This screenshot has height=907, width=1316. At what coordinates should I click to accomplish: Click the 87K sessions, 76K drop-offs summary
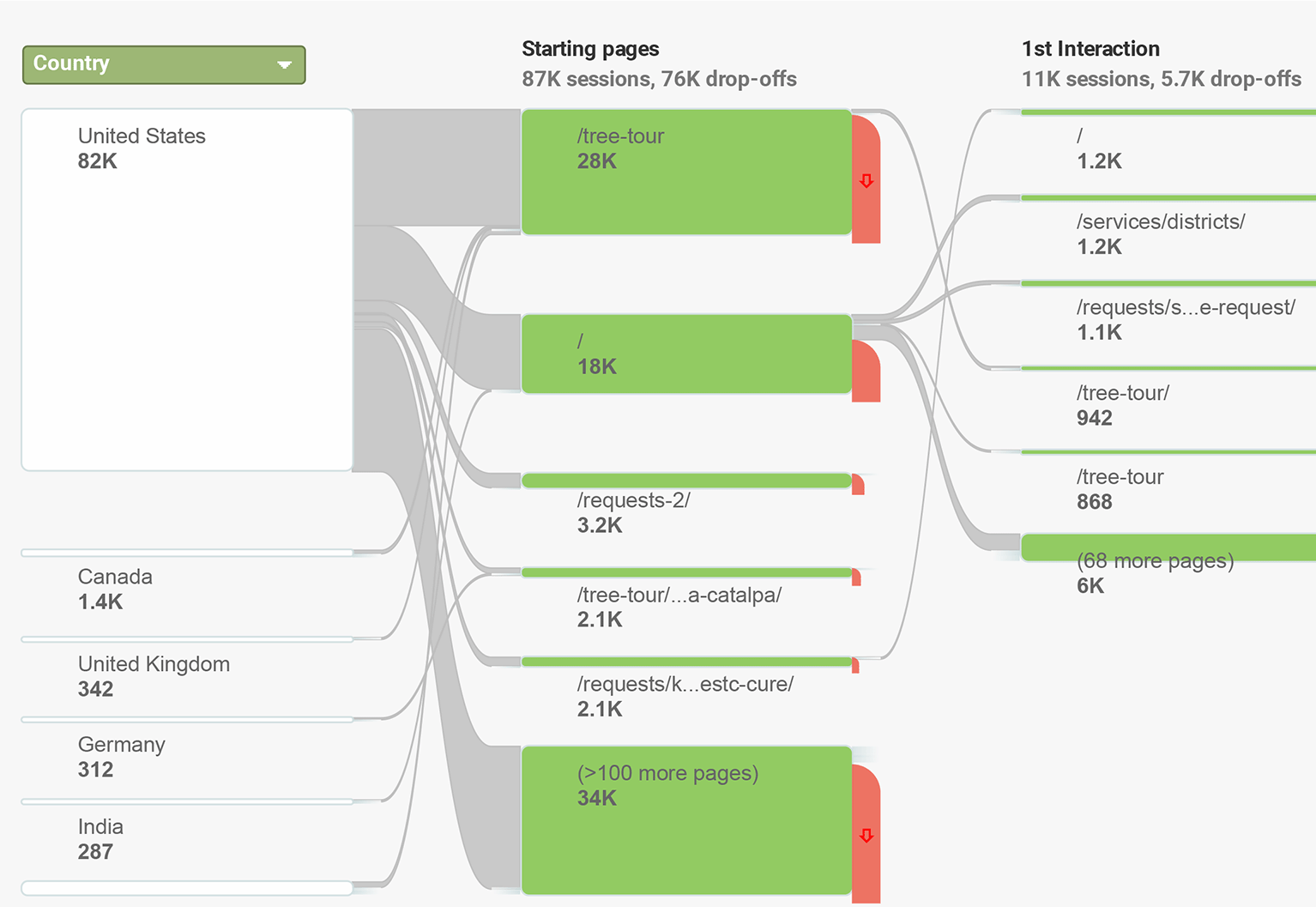pyautogui.click(x=659, y=79)
